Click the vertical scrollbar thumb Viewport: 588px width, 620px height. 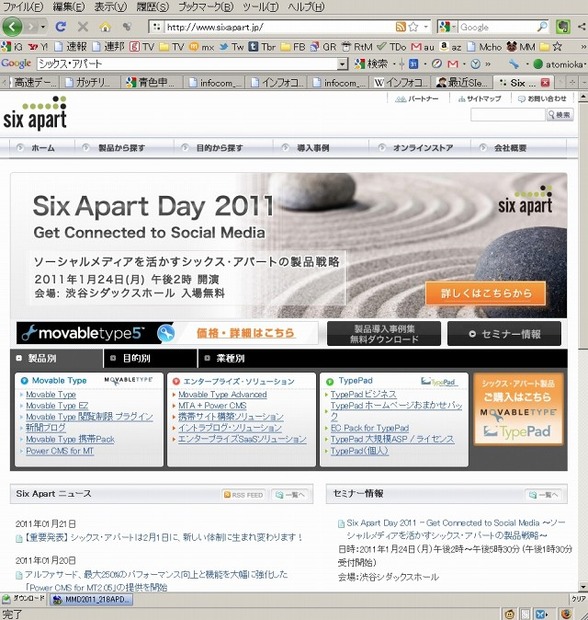coord(583,227)
